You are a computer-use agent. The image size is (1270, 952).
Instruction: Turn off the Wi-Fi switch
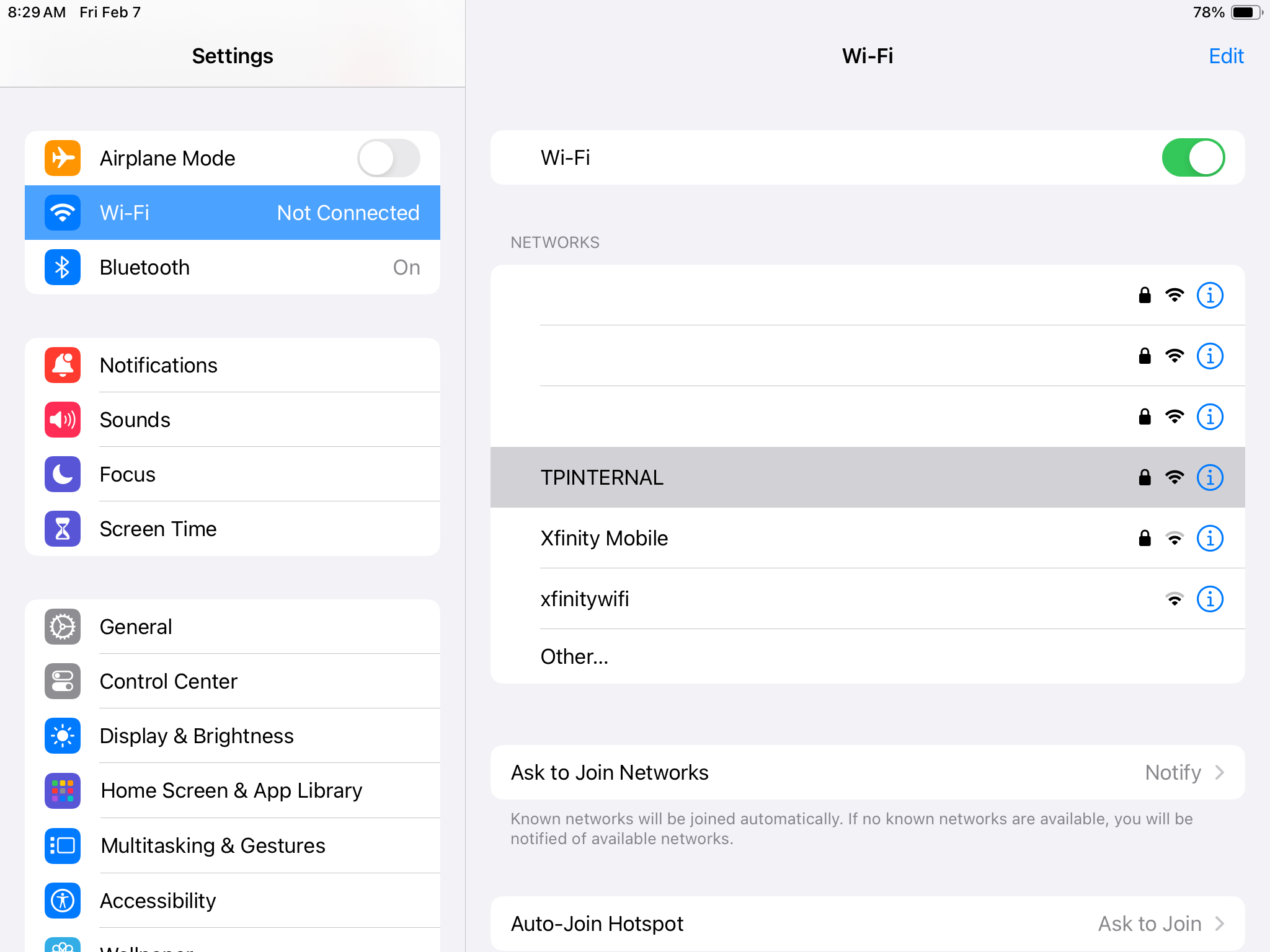1192,157
